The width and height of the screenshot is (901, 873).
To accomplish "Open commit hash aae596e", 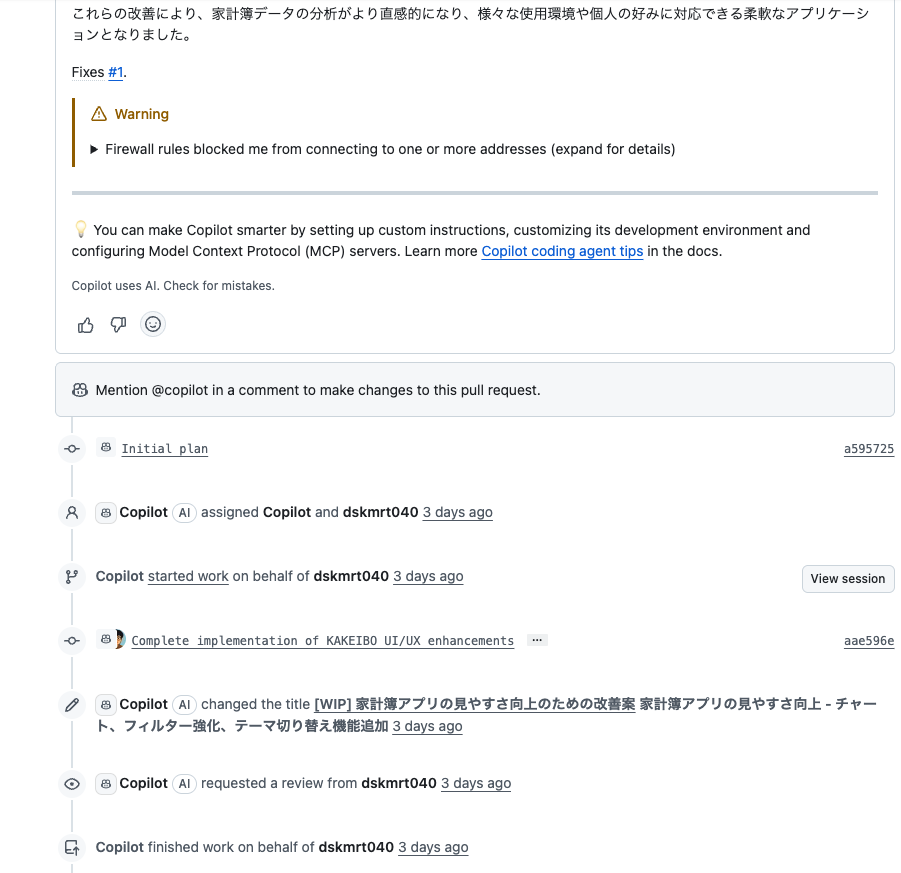I will [868, 641].
